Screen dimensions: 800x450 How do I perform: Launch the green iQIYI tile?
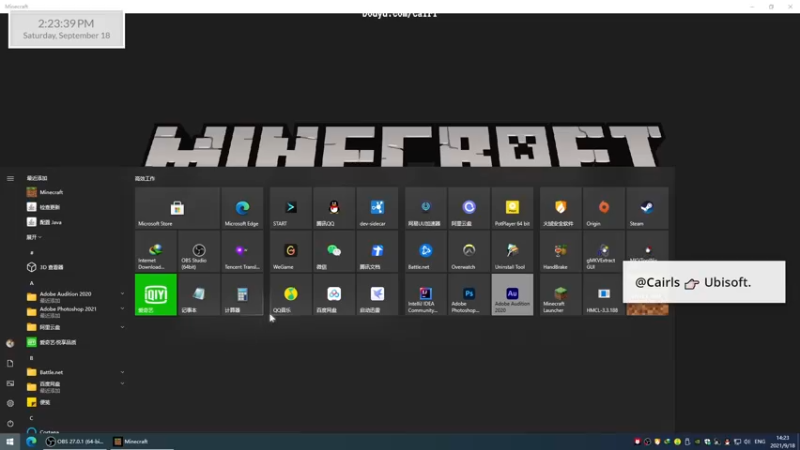tap(156, 294)
